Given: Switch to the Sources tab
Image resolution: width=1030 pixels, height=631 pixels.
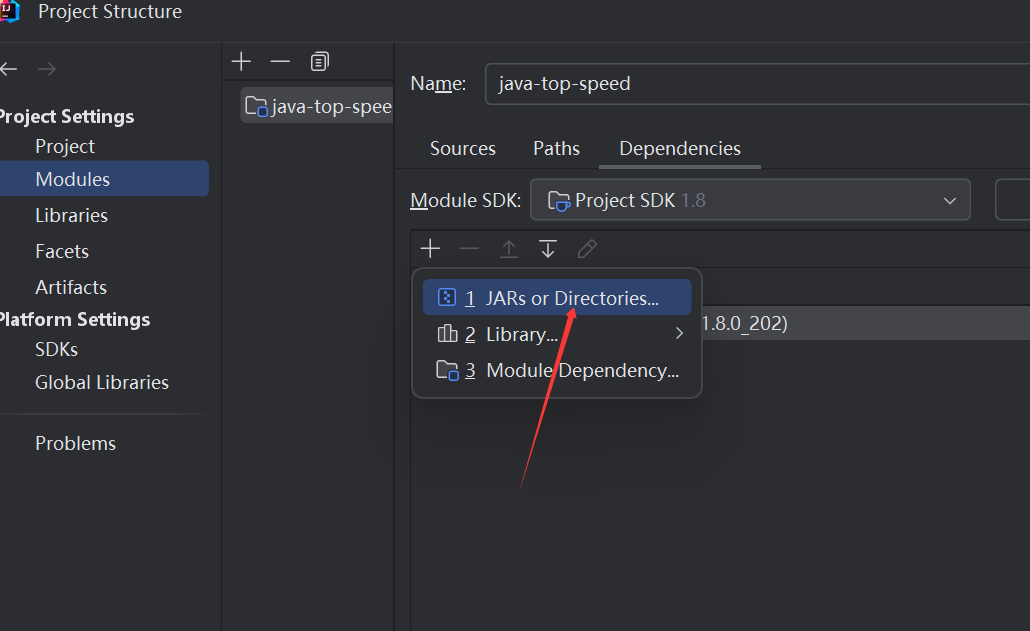Looking at the screenshot, I should click(x=462, y=148).
